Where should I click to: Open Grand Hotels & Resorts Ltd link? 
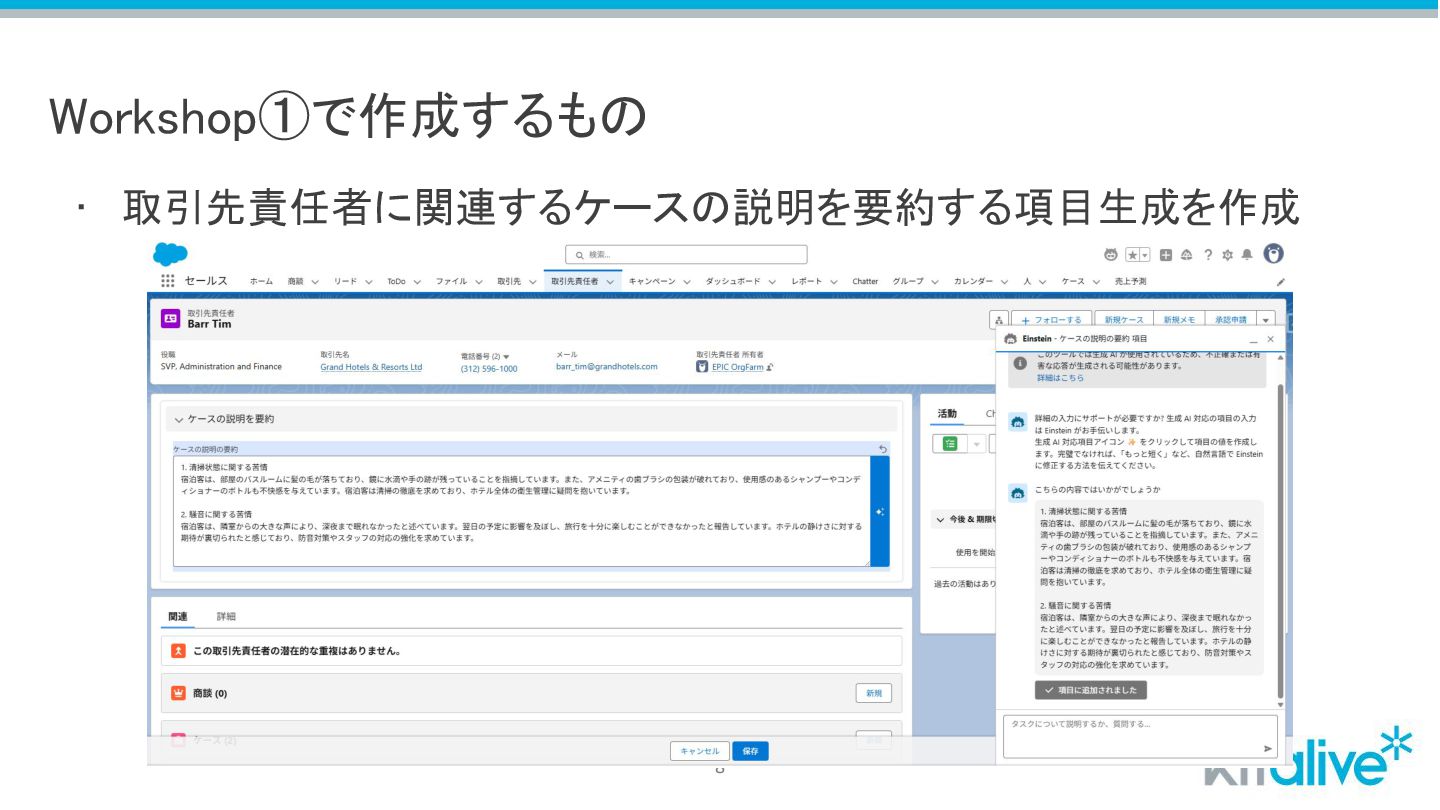tap(371, 367)
